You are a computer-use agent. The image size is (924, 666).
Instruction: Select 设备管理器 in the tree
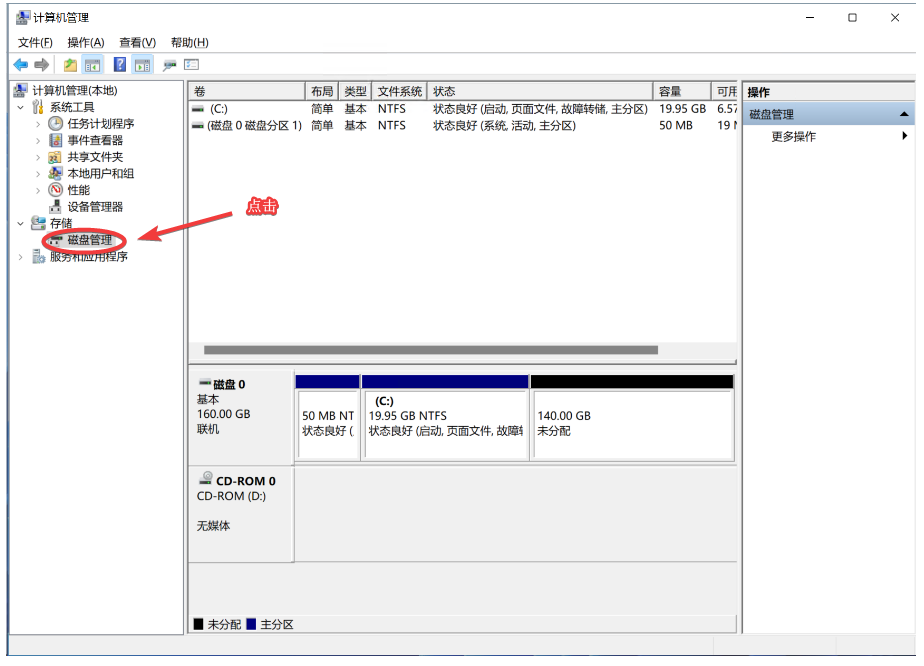click(95, 207)
